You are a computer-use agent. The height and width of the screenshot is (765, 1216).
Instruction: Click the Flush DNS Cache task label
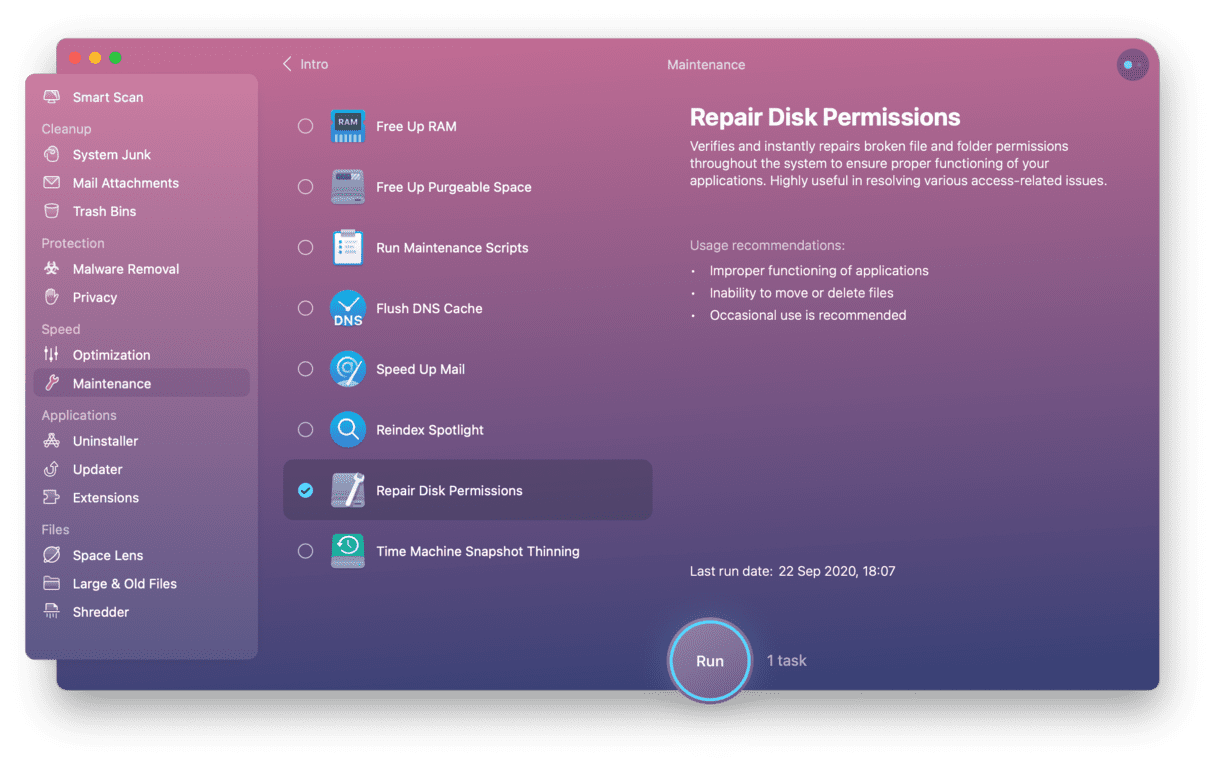(429, 309)
